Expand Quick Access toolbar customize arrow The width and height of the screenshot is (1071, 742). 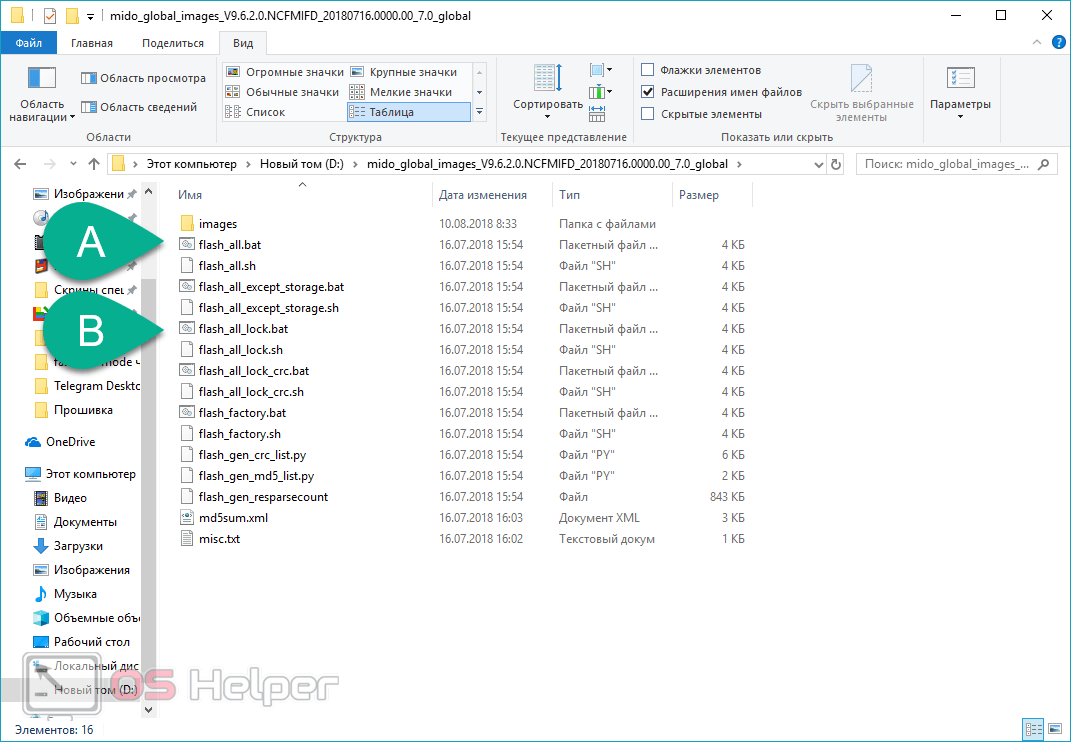coord(90,16)
